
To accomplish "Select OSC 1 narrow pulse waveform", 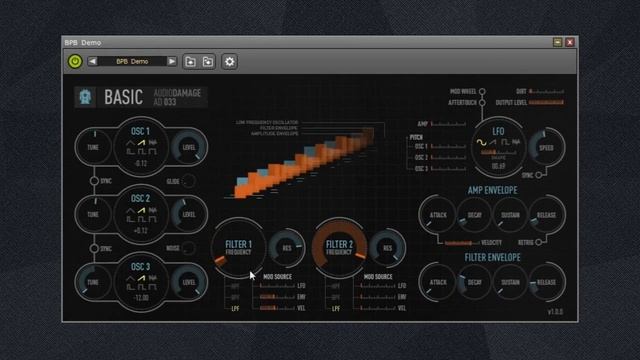I will coord(130,152).
